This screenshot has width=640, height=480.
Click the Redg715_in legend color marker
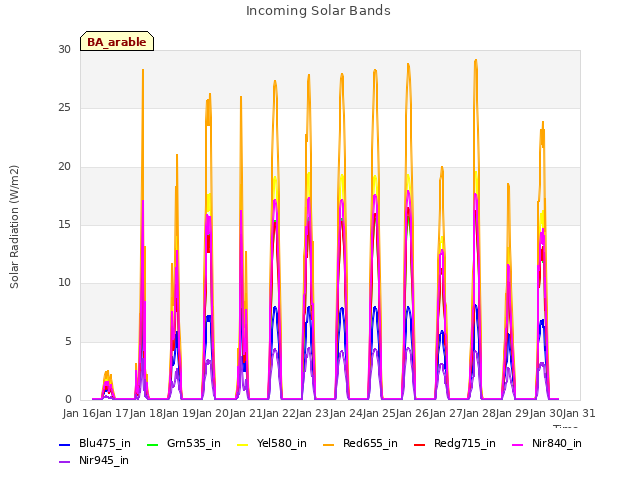click(x=420, y=444)
